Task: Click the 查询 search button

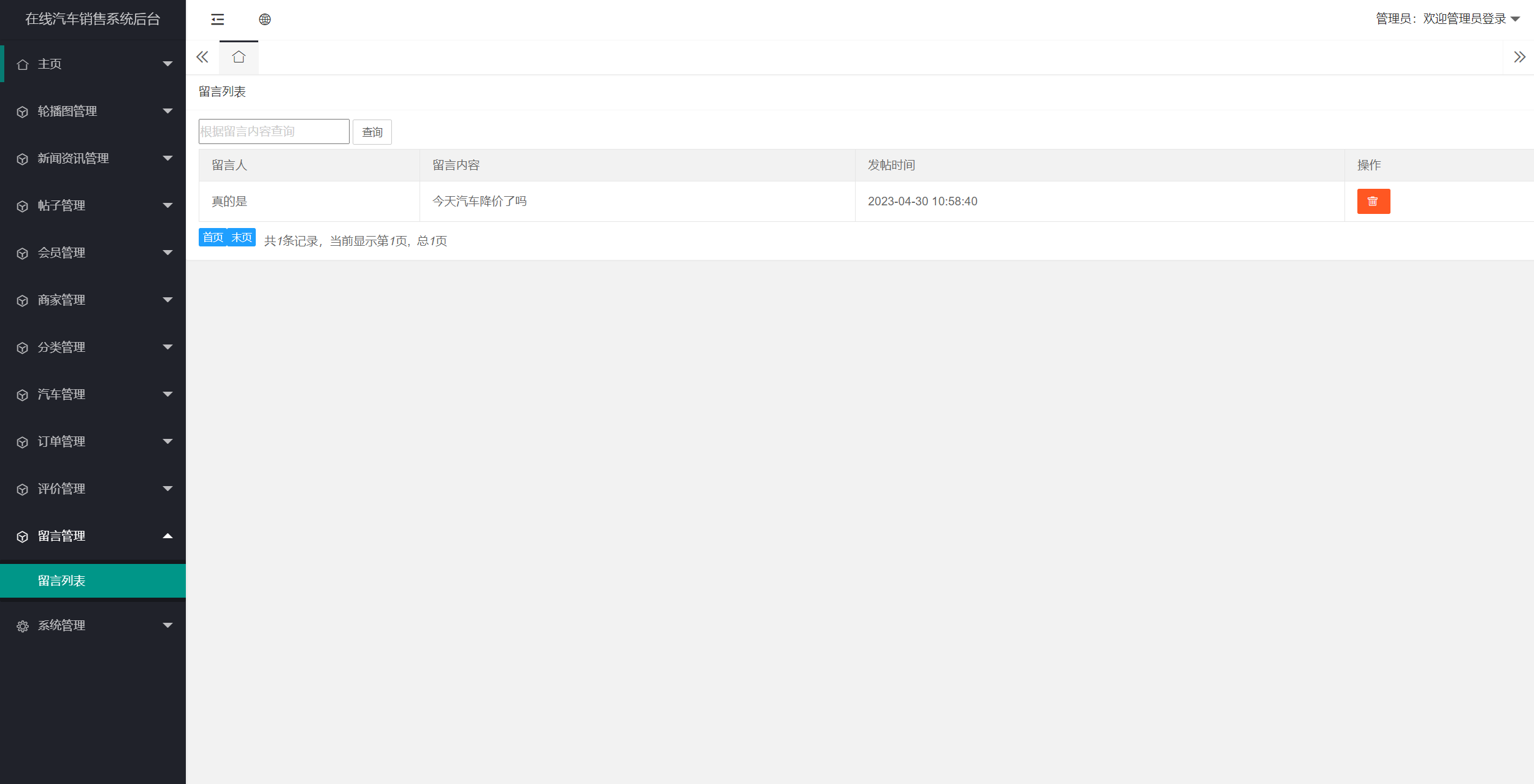Action: point(372,132)
